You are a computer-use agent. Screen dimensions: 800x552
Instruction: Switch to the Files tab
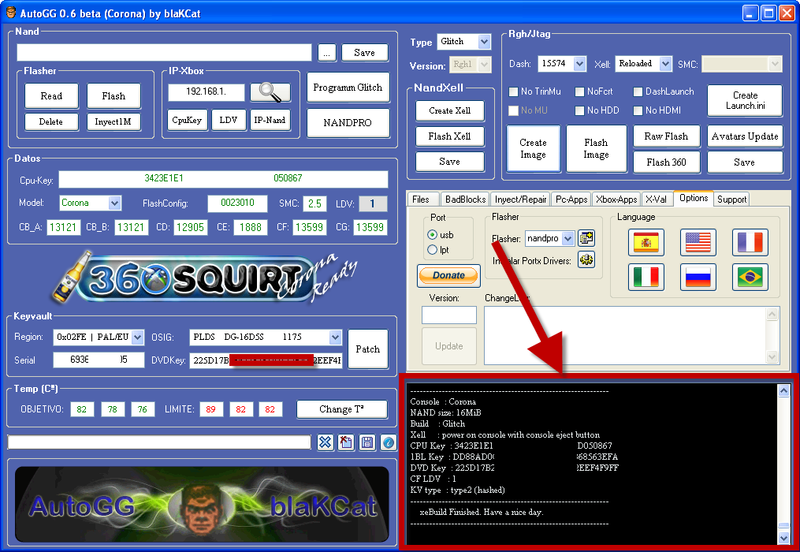tap(421, 199)
